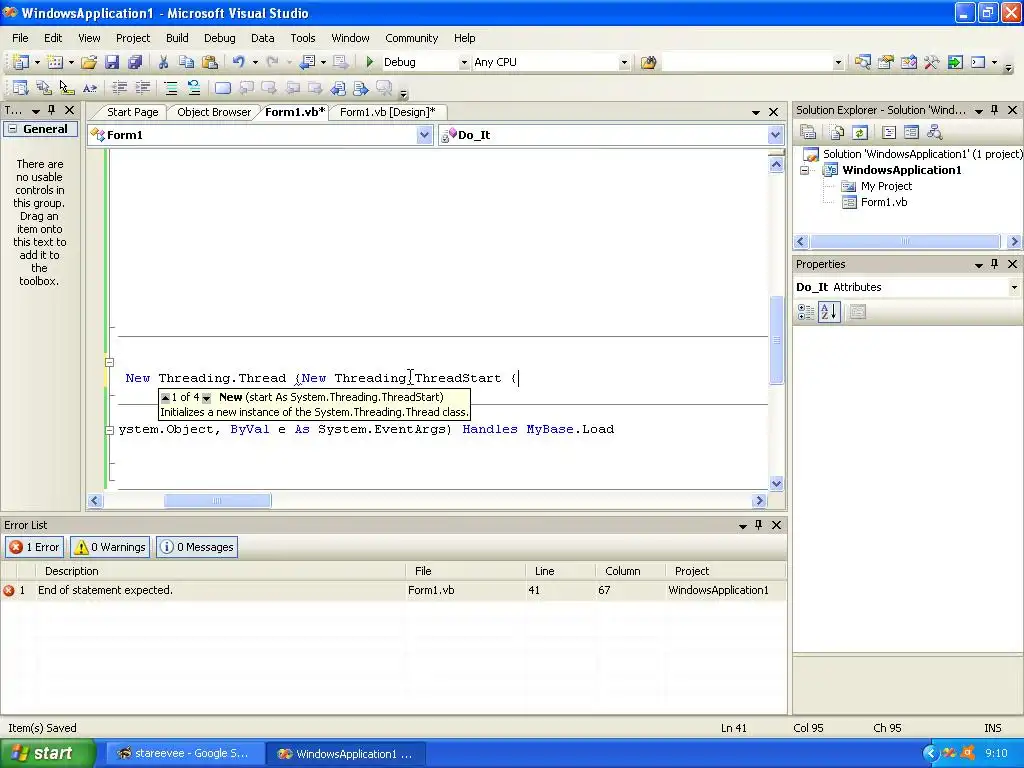Switch to the Start Page tab

(133, 112)
